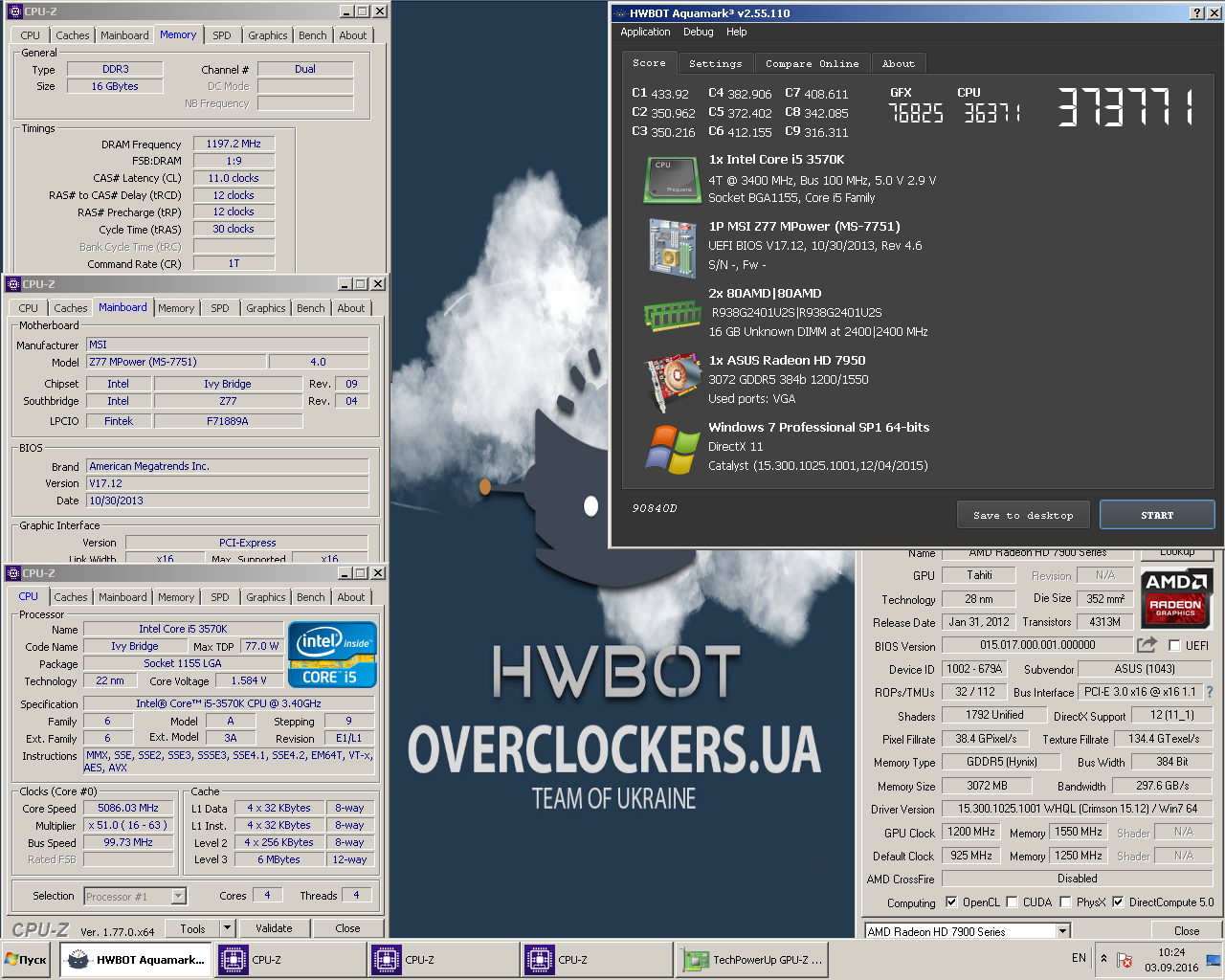Open the TechPowerUp GPU-Z taskbar button
Image resolution: width=1225 pixels, height=980 pixels.
752,960
